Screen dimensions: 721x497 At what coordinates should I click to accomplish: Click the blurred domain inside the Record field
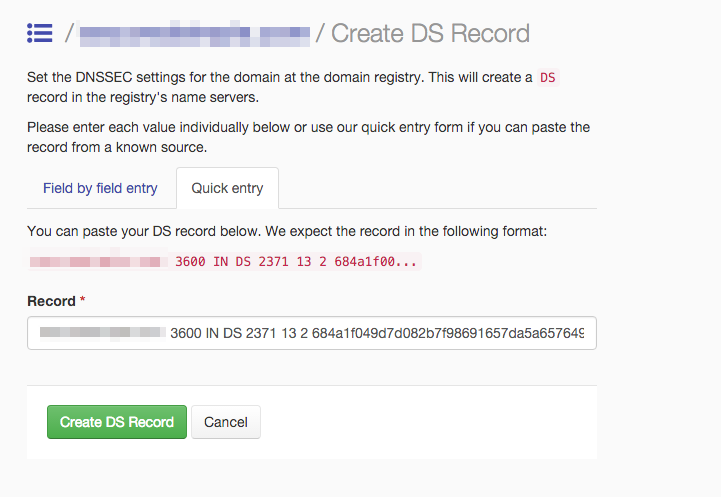tap(103, 332)
